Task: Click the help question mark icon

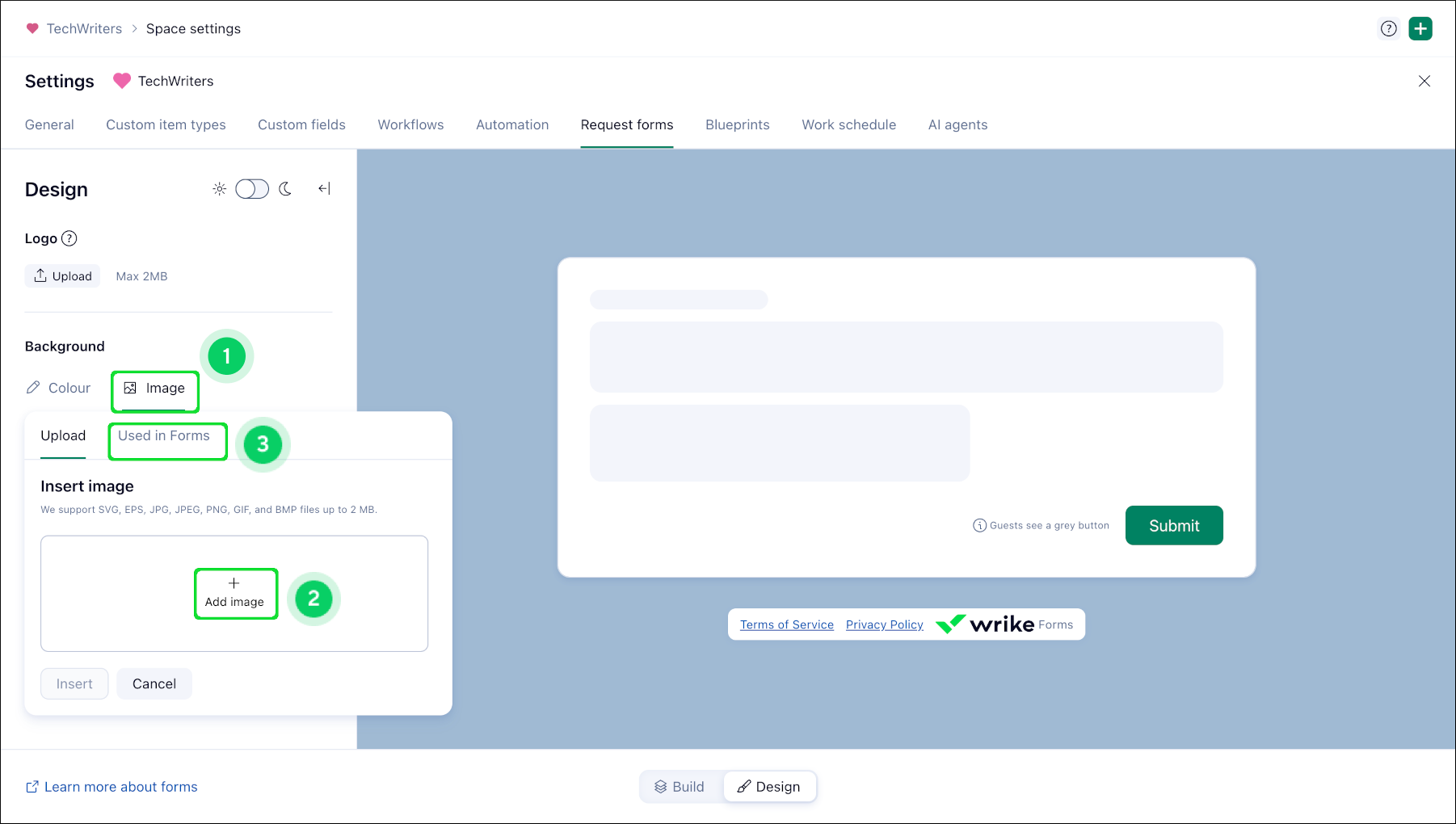Action: pyautogui.click(x=1388, y=29)
